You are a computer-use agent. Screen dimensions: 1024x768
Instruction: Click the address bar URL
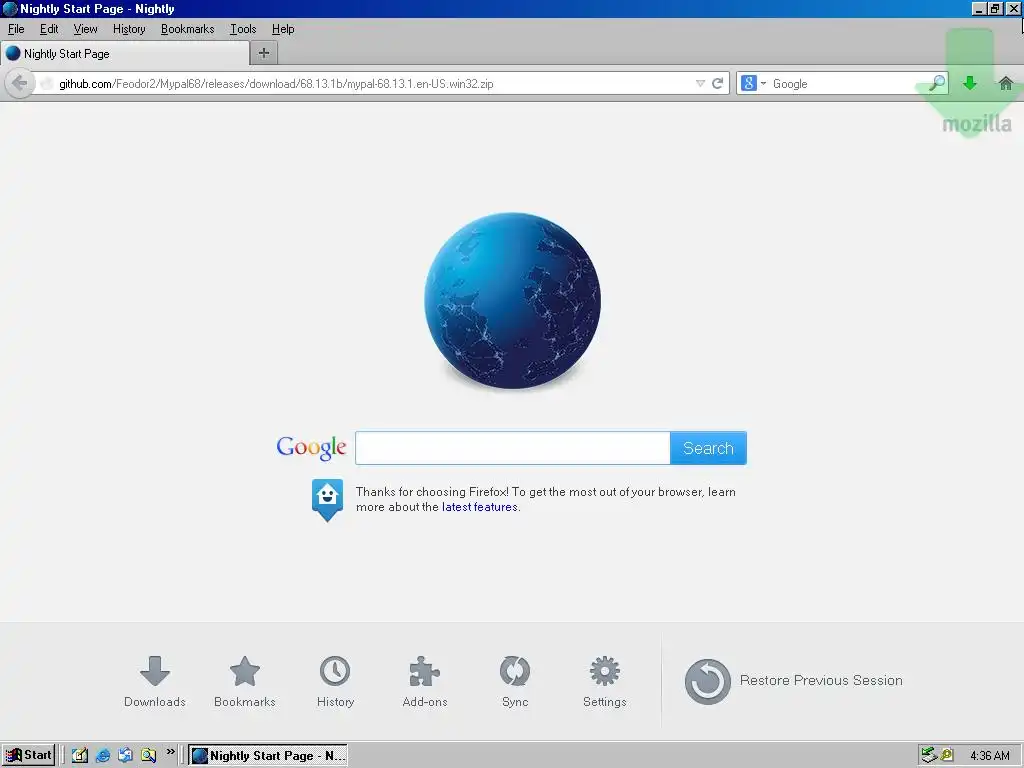[x=276, y=84]
